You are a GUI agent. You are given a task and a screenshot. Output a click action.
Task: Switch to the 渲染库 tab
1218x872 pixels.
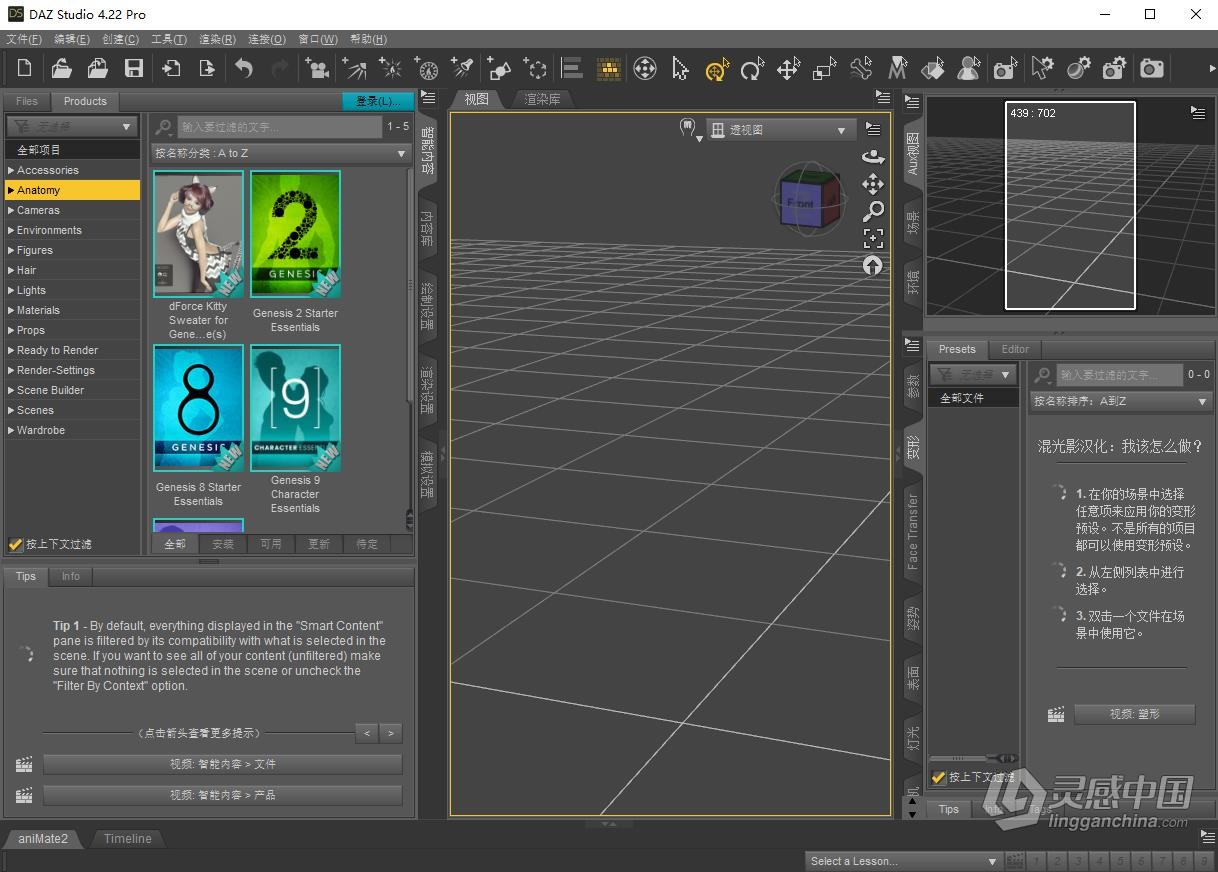pyautogui.click(x=540, y=99)
